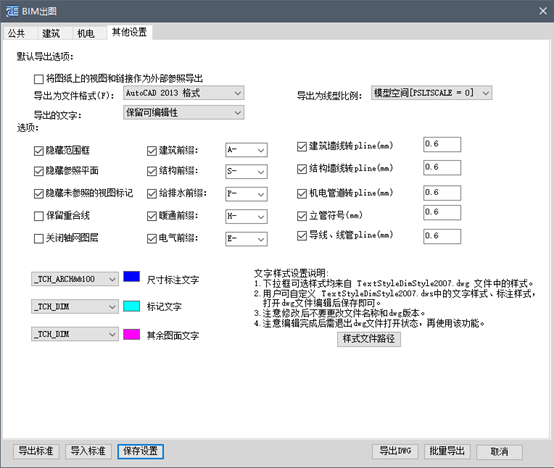The width and height of the screenshot is (554, 468).
Task: Click the 立管符号 value field
Action: coord(442,213)
